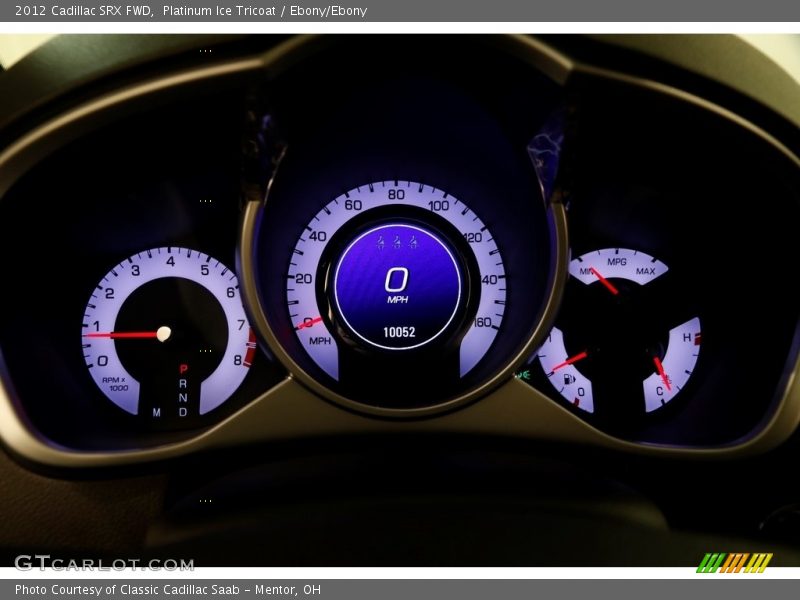This screenshot has width=800, height=600.
Task: Click the 'MPG' gauge label
Action: pos(616,262)
